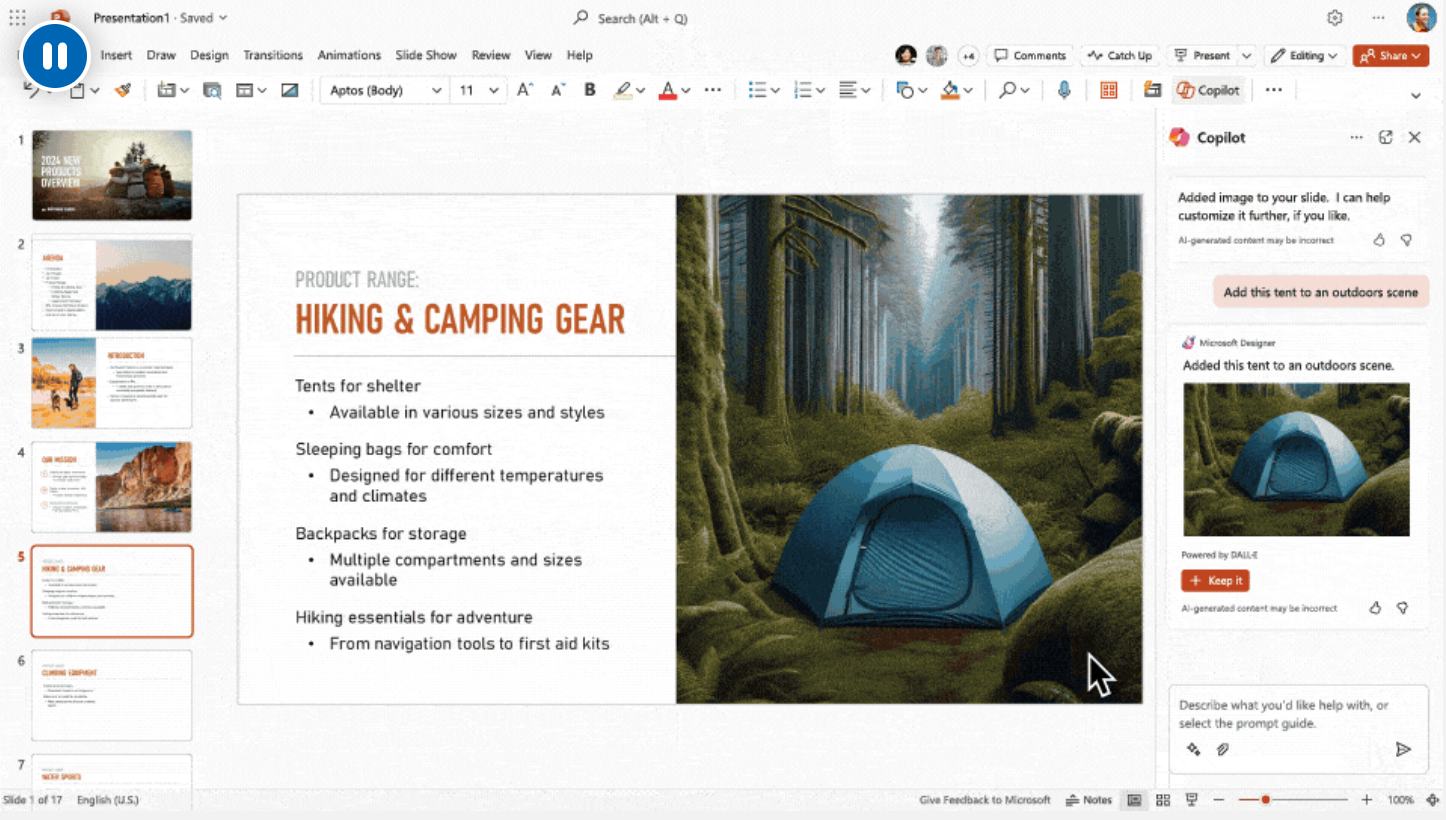Screen dimensions: 1446x820
Task: Select the Format Painter brush icon
Action: 123,90
